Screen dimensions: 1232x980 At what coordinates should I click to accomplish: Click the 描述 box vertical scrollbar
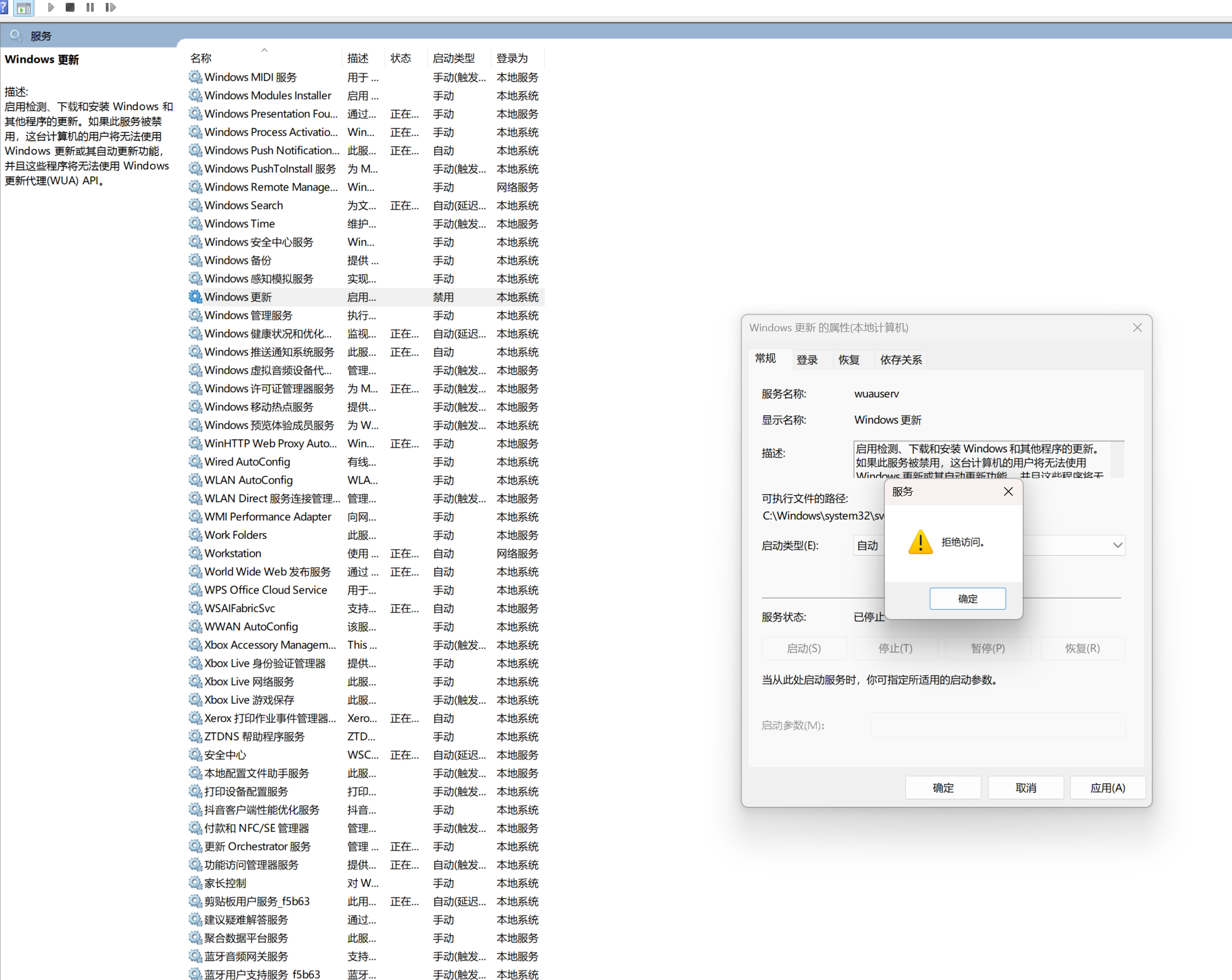coord(1117,460)
